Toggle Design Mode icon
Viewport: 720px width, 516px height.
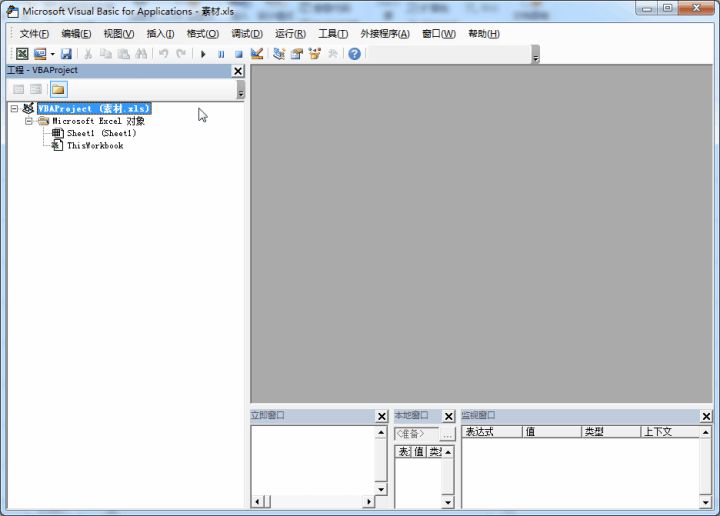pyautogui.click(x=257, y=54)
